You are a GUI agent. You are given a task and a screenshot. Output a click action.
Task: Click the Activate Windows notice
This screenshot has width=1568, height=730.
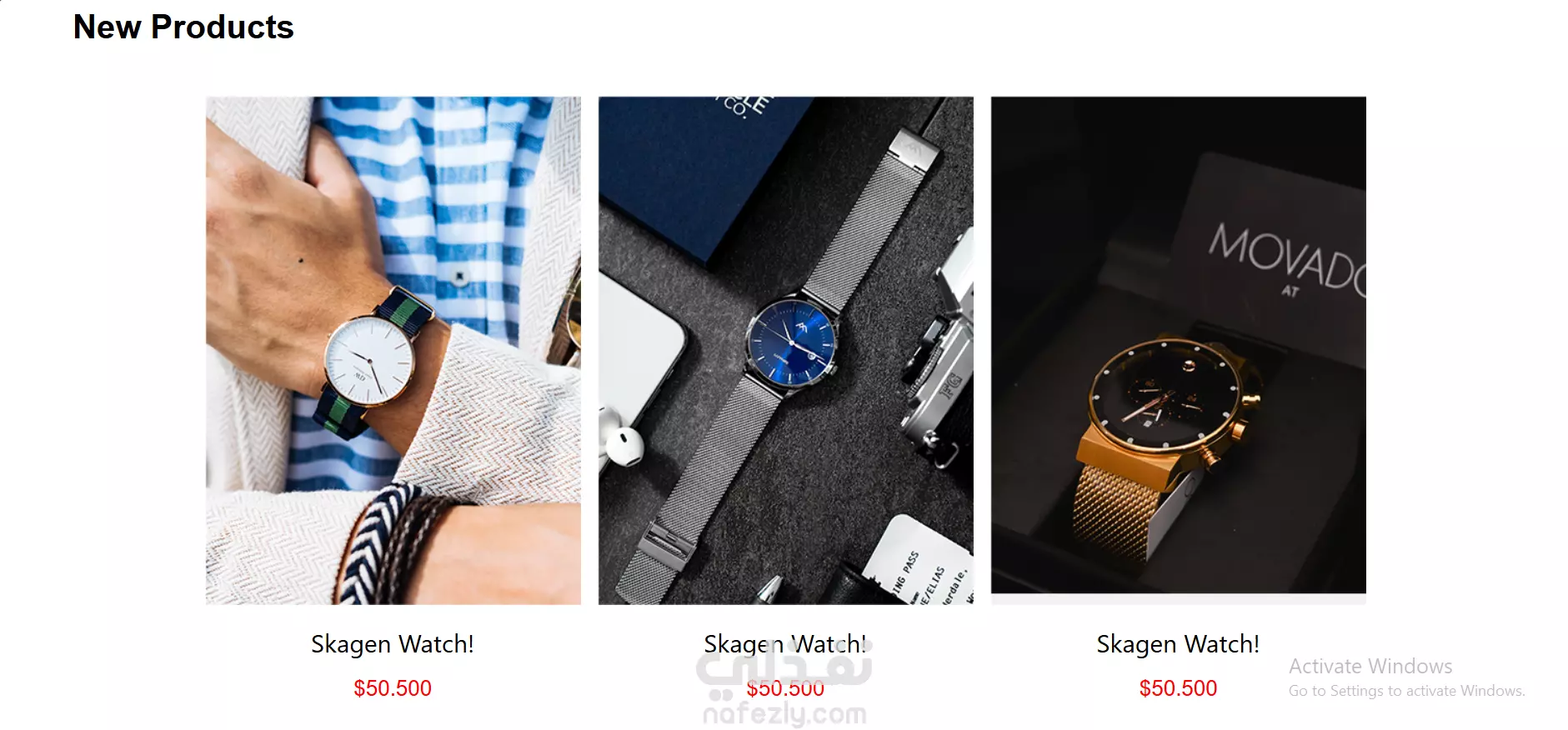[1370, 667]
